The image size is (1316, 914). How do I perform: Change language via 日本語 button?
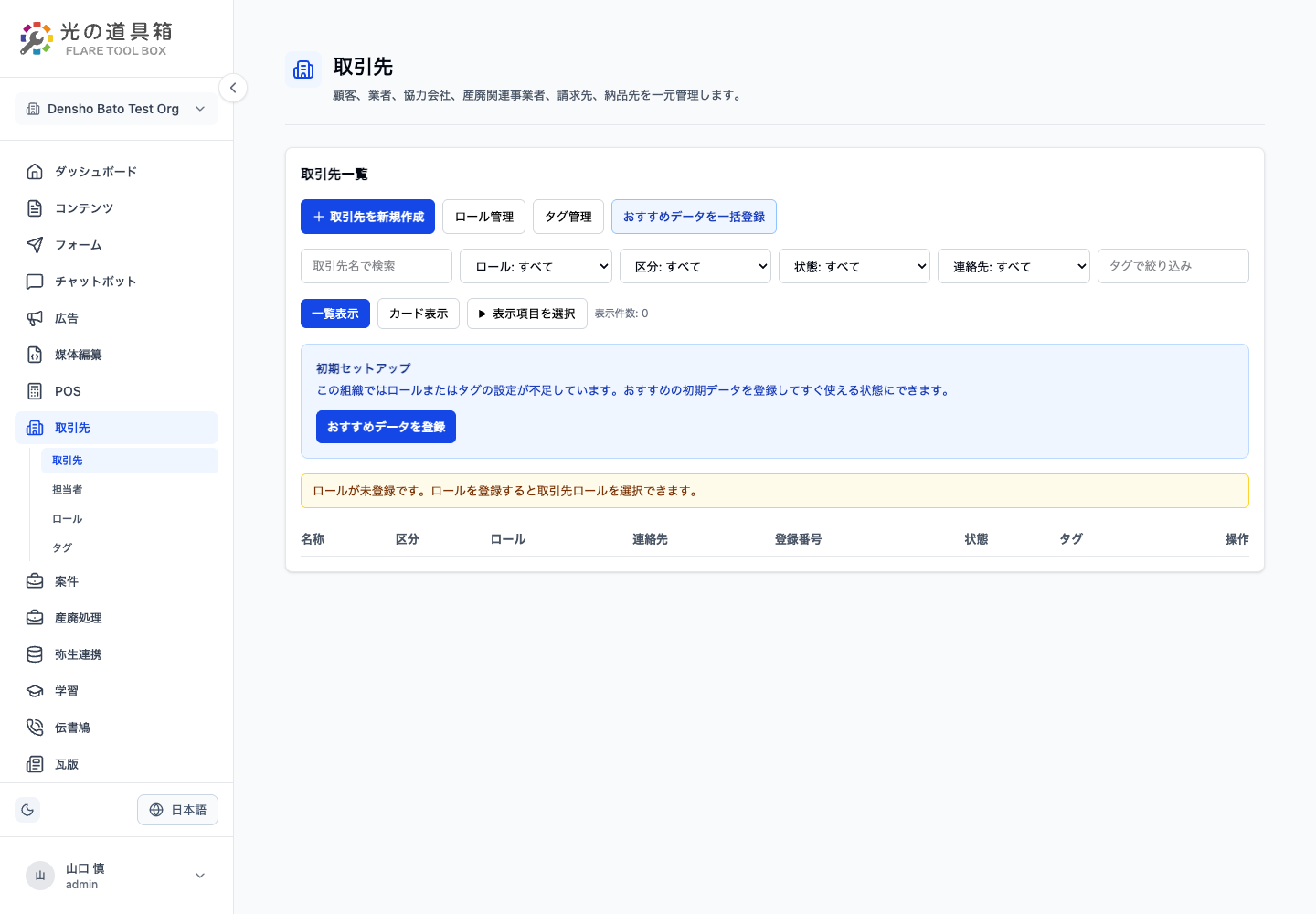177,810
